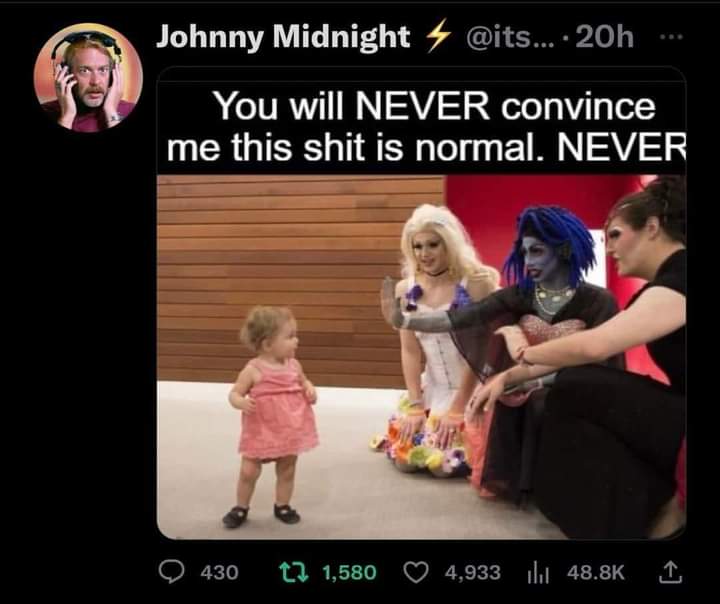Screen dimensions: 720x604
Task: Click the 48.8K views count
Action: [596, 573]
